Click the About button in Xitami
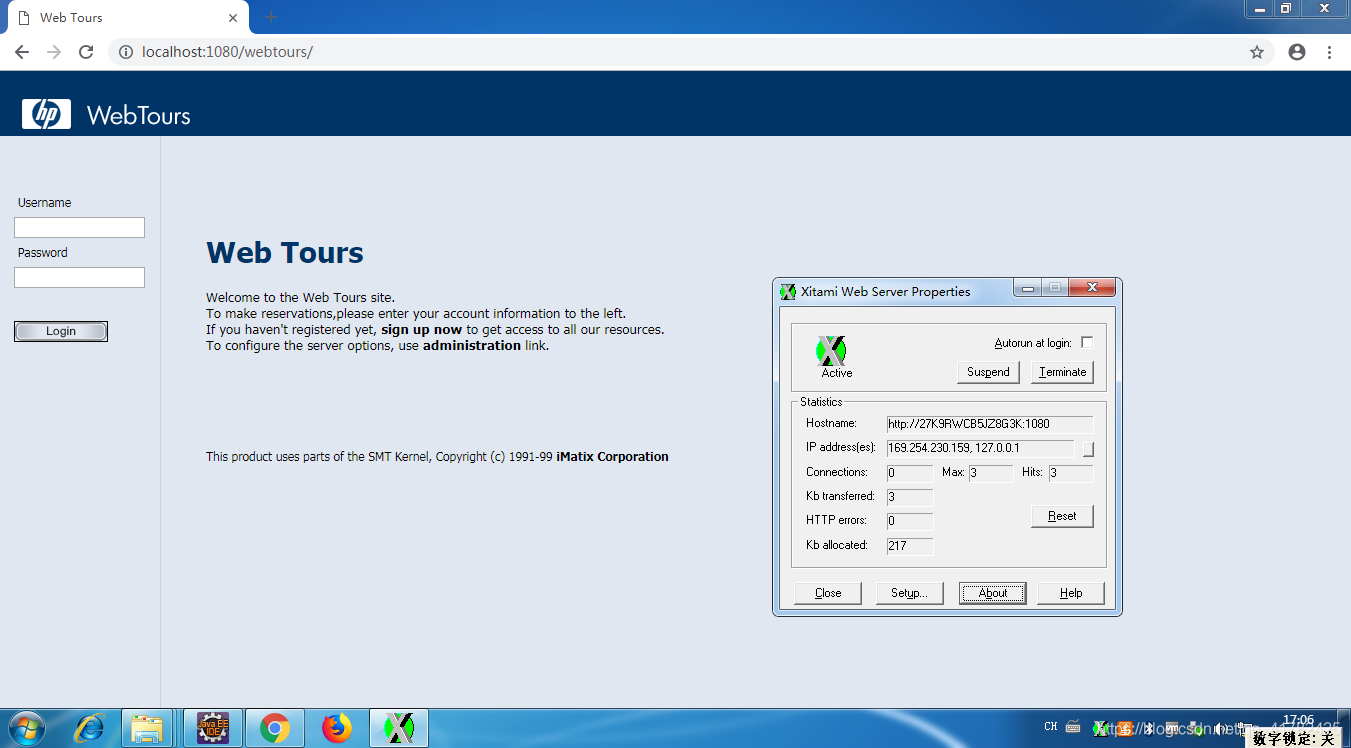1351x748 pixels. pyautogui.click(x=993, y=593)
